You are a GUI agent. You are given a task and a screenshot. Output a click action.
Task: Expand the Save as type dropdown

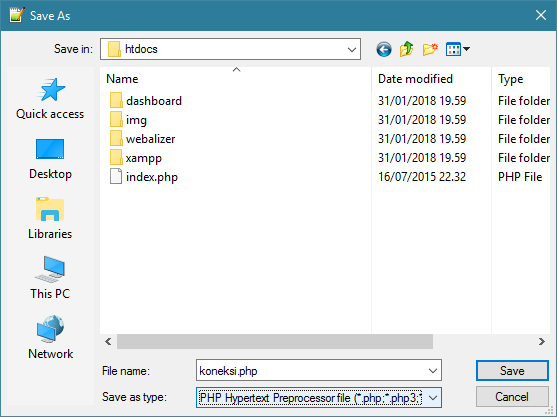433,398
